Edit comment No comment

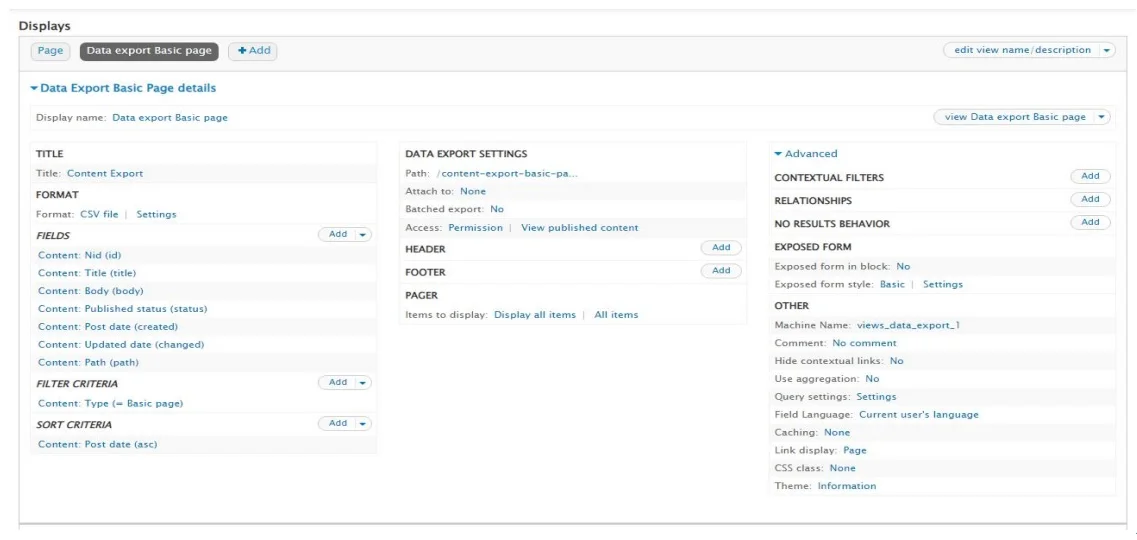(x=864, y=343)
